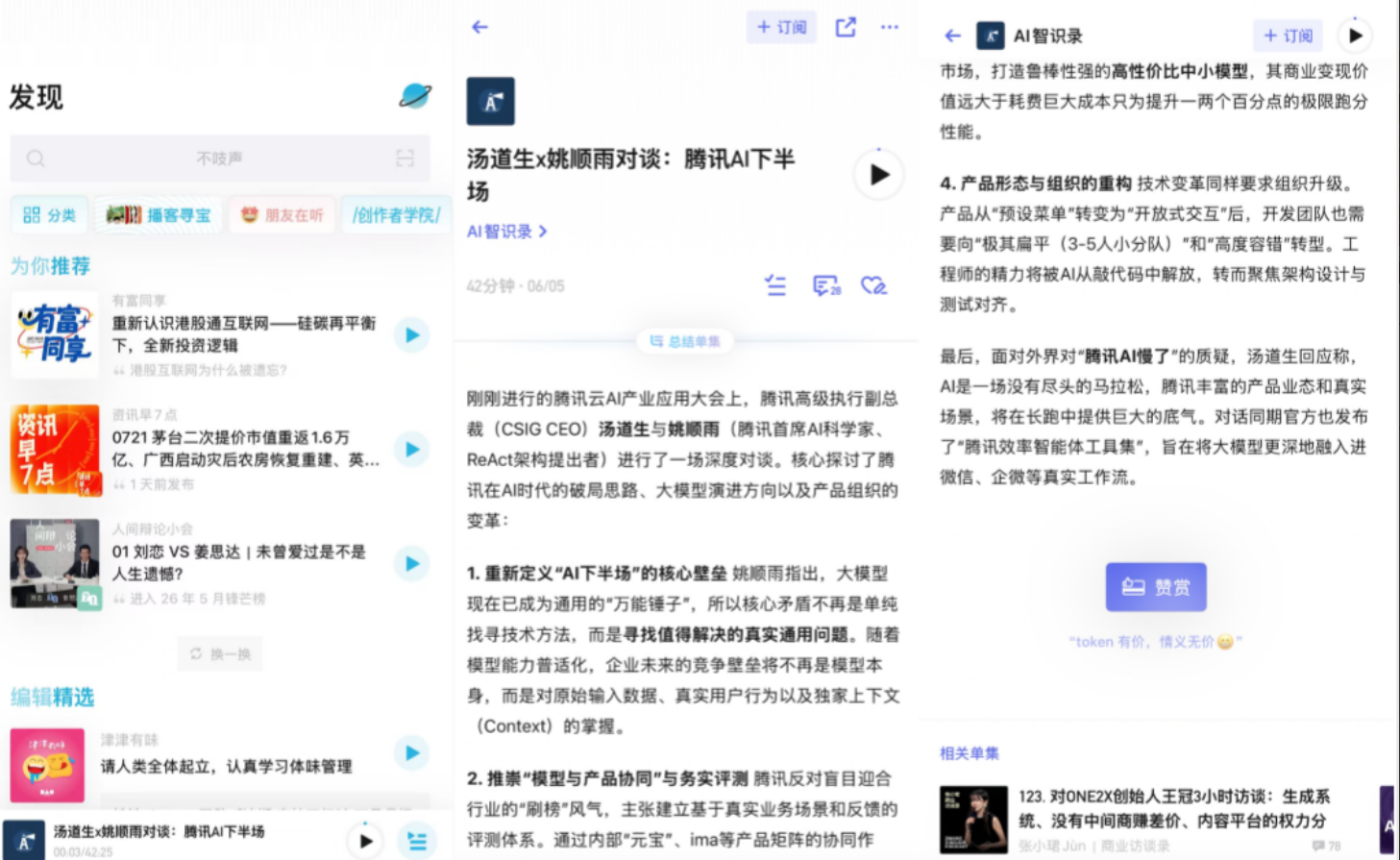
Task: Tap the scan icon in search bar
Action: (405, 159)
